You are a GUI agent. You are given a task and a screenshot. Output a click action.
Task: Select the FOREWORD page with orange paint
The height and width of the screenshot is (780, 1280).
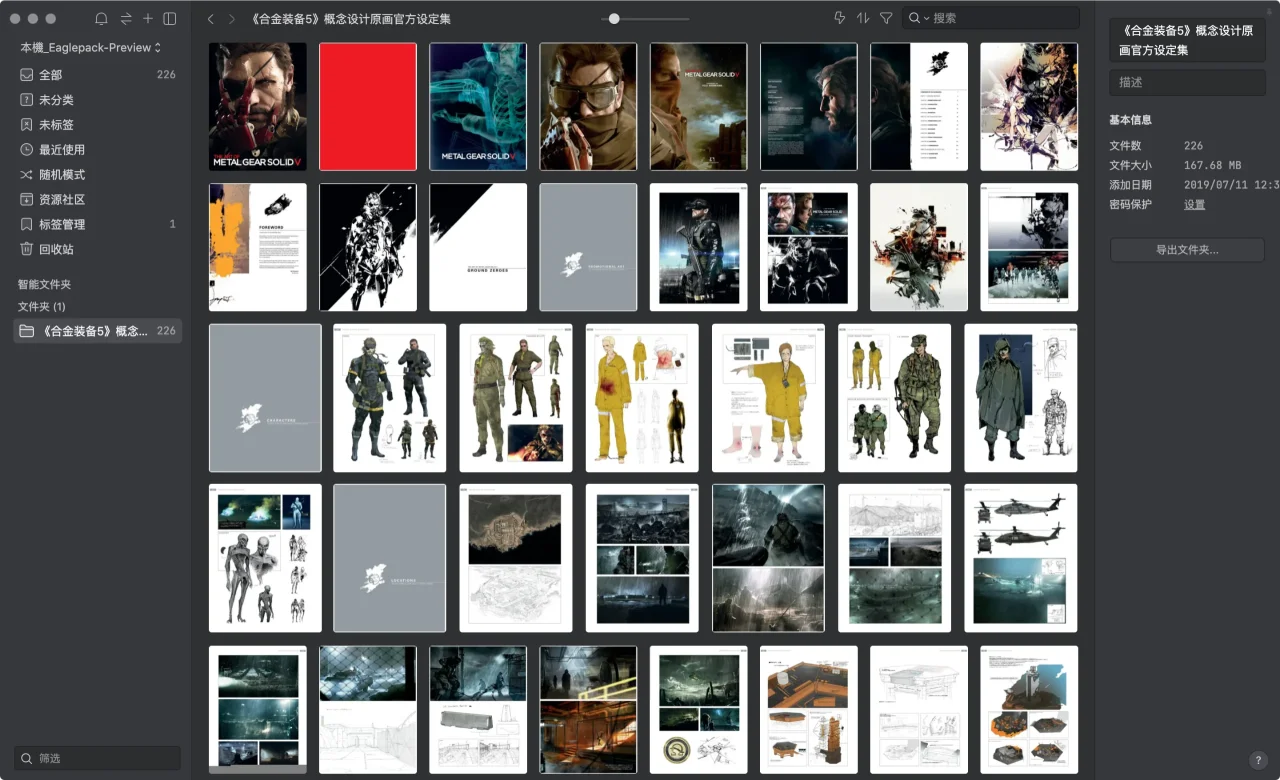coord(258,247)
